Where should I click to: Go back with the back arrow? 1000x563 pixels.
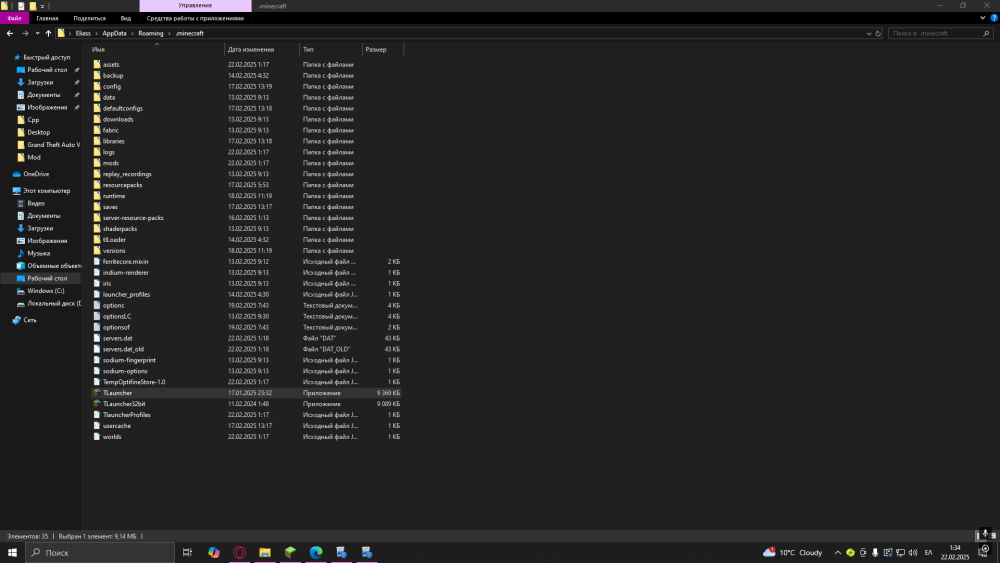(x=10, y=33)
